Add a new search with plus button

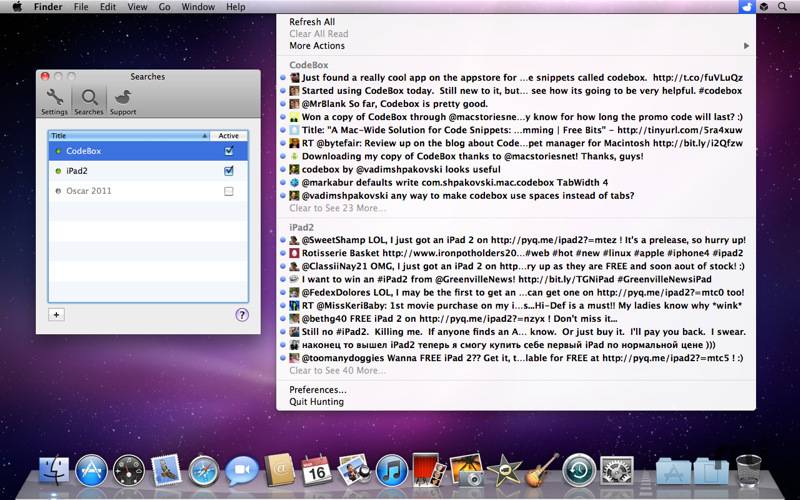[56, 315]
